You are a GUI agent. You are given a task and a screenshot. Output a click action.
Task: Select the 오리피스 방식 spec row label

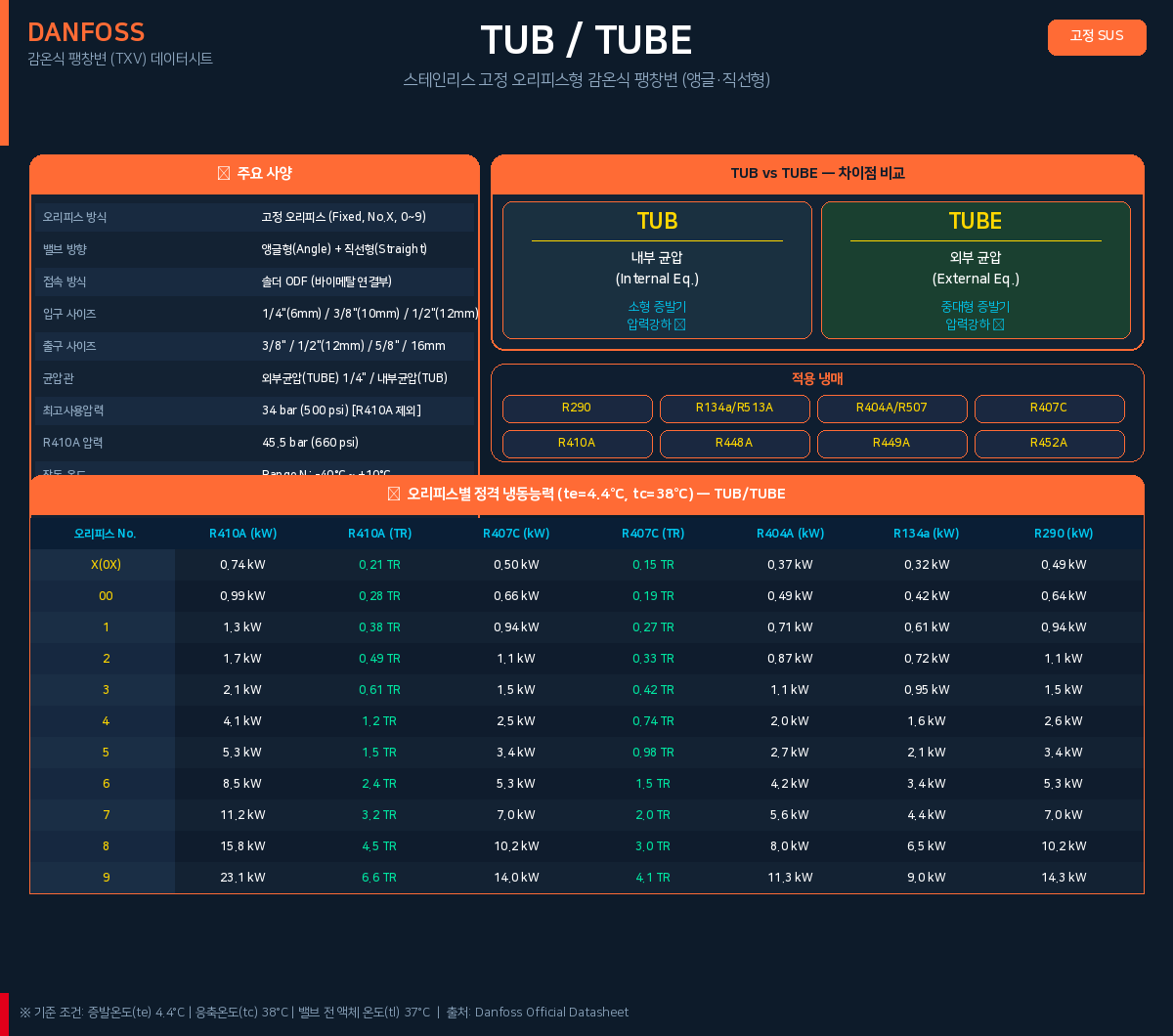coord(75,217)
